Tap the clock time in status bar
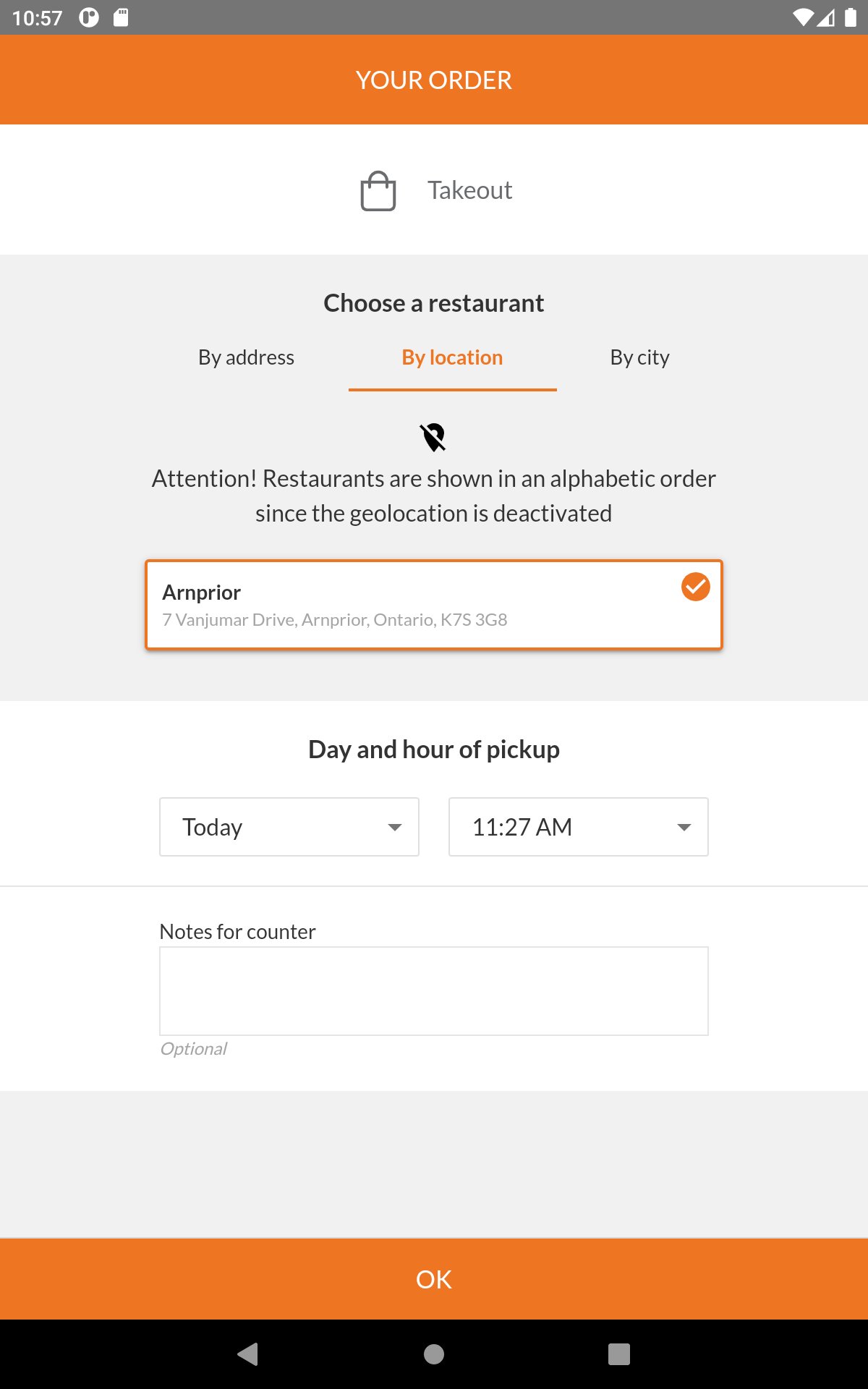Viewport: 868px width, 1389px height. 38,17
